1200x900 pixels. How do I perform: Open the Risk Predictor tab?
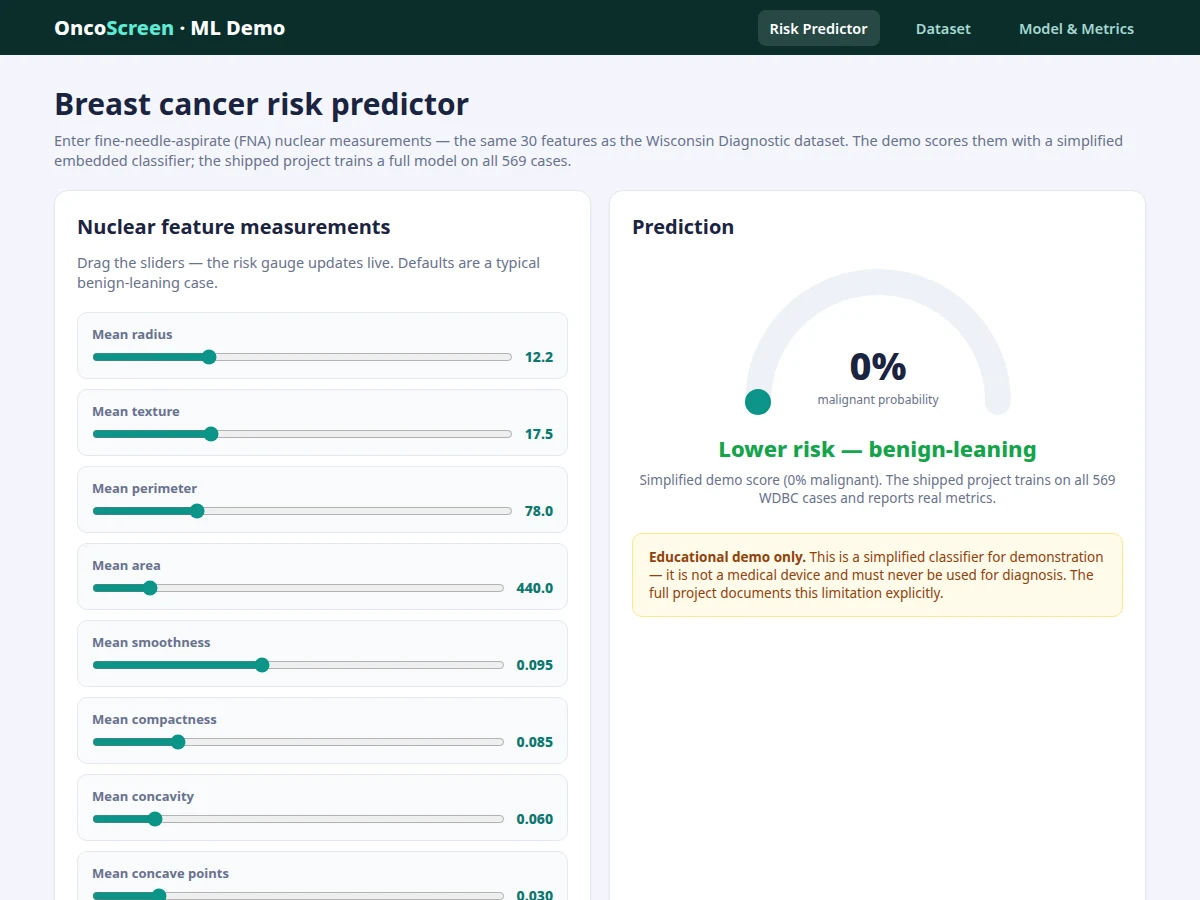coord(818,28)
